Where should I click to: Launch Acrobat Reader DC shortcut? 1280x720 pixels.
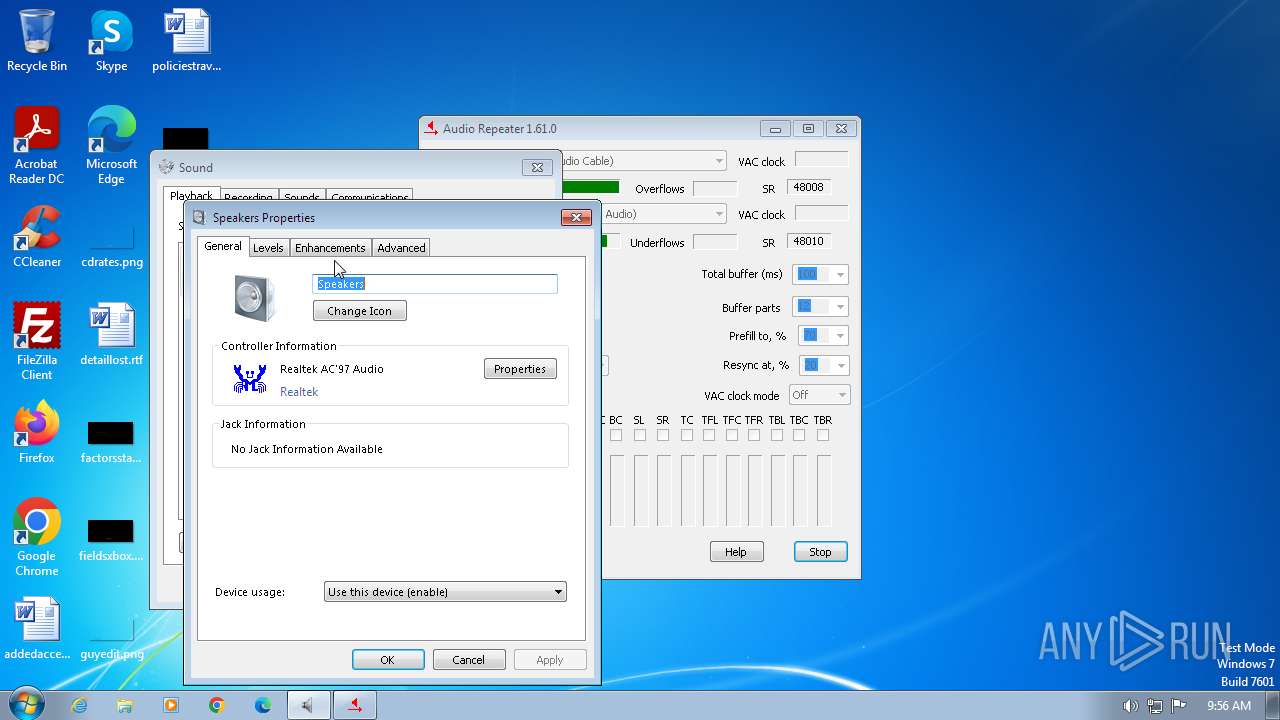click(x=37, y=146)
